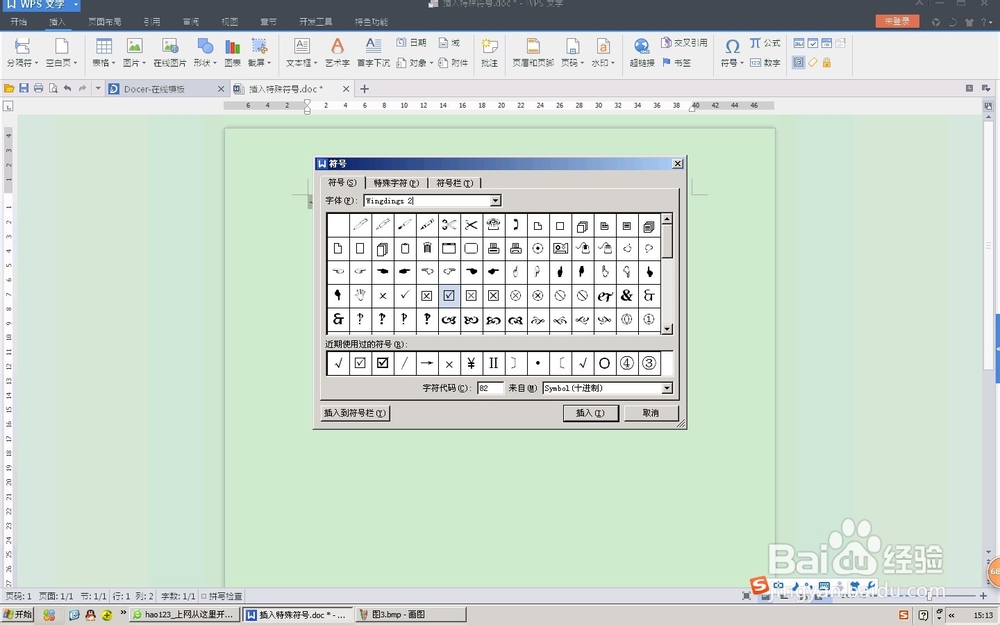Select the checked box symbol highlighted in grid
The image size is (1000, 625).
tap(449, 295)
